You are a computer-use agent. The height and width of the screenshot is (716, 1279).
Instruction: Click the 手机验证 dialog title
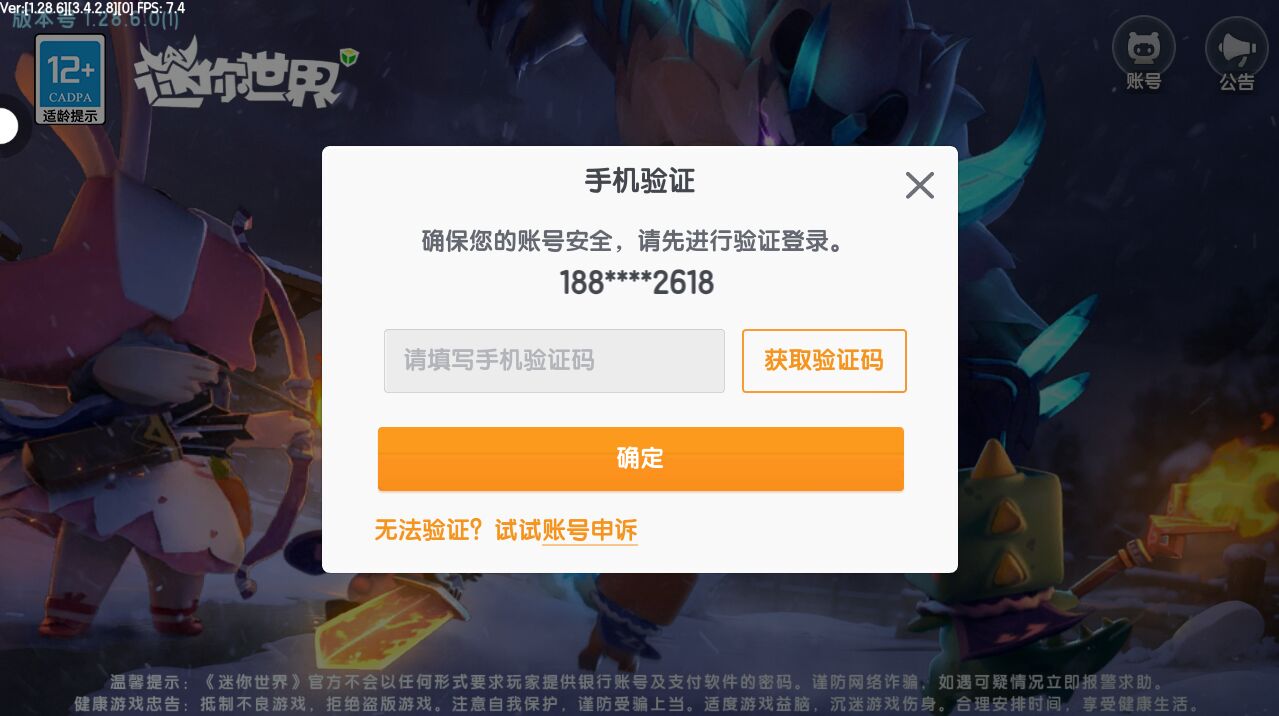[640, 181]
